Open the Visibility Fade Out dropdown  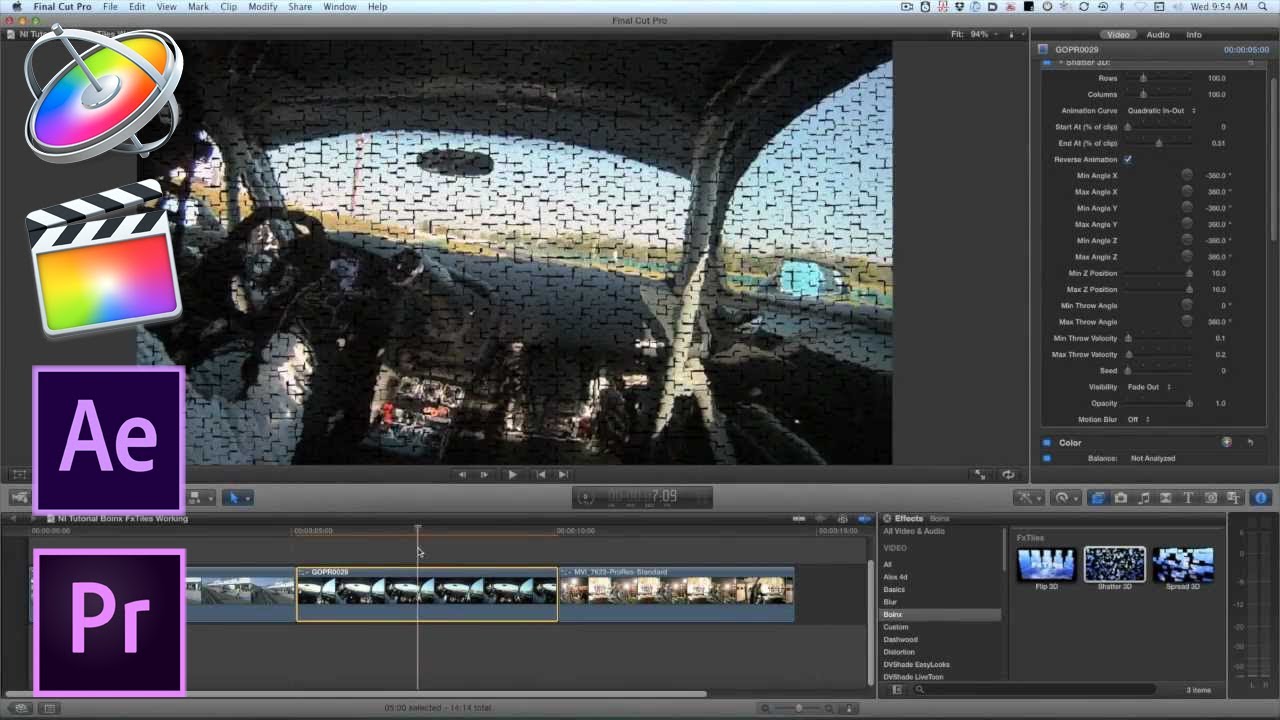coord(1150,387)
